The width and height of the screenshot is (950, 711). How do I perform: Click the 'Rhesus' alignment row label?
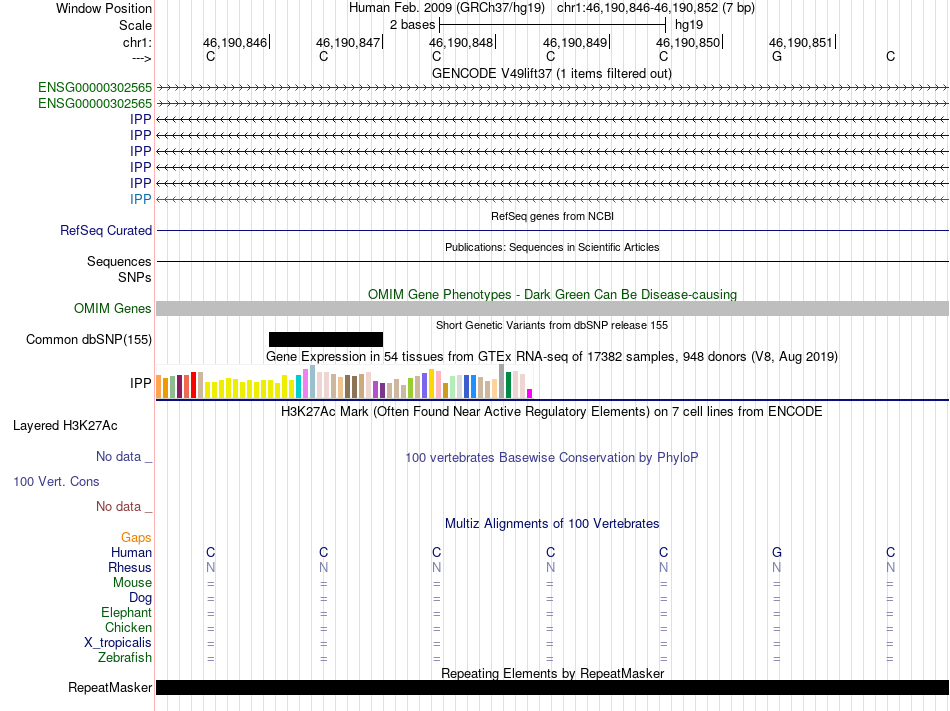(130, 567)
